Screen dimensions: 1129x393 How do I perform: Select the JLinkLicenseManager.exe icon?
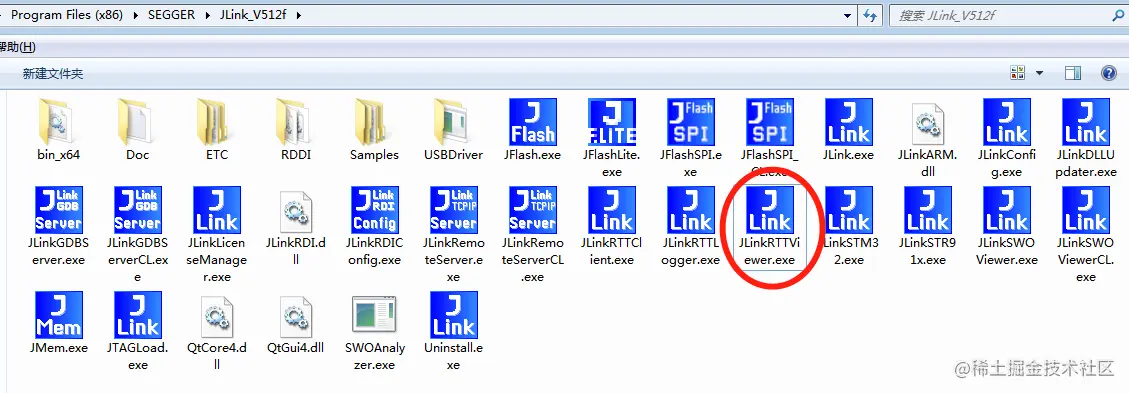click(217, 209)
